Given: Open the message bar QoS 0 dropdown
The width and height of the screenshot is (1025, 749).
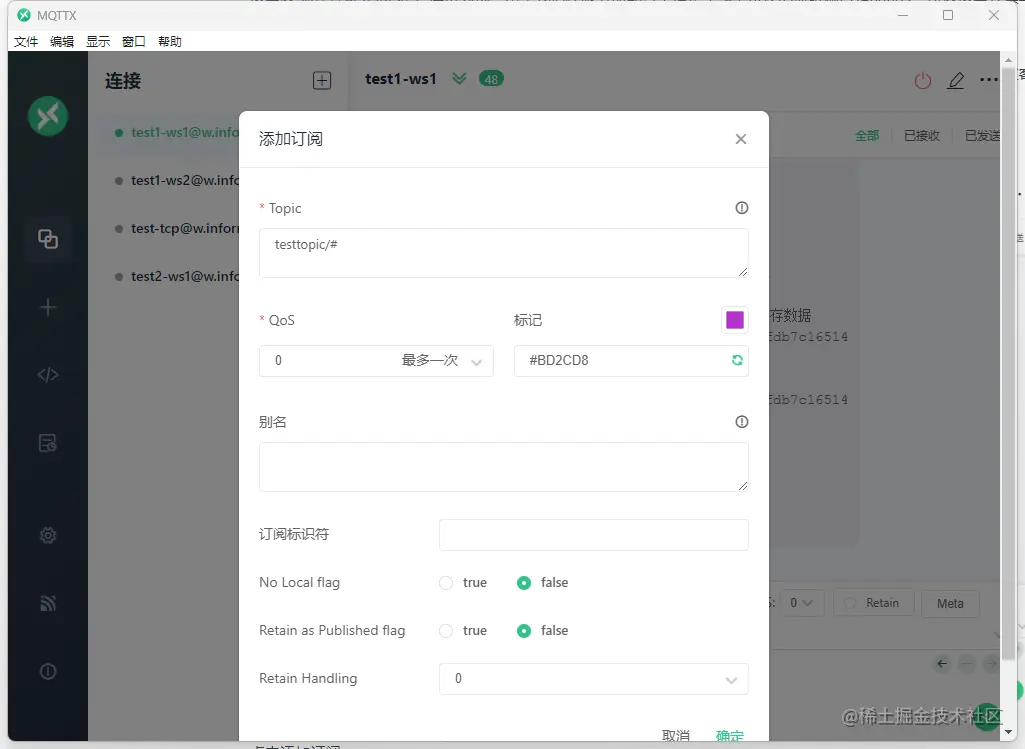Looking at the screenshot, I should [x=801, y=603].
